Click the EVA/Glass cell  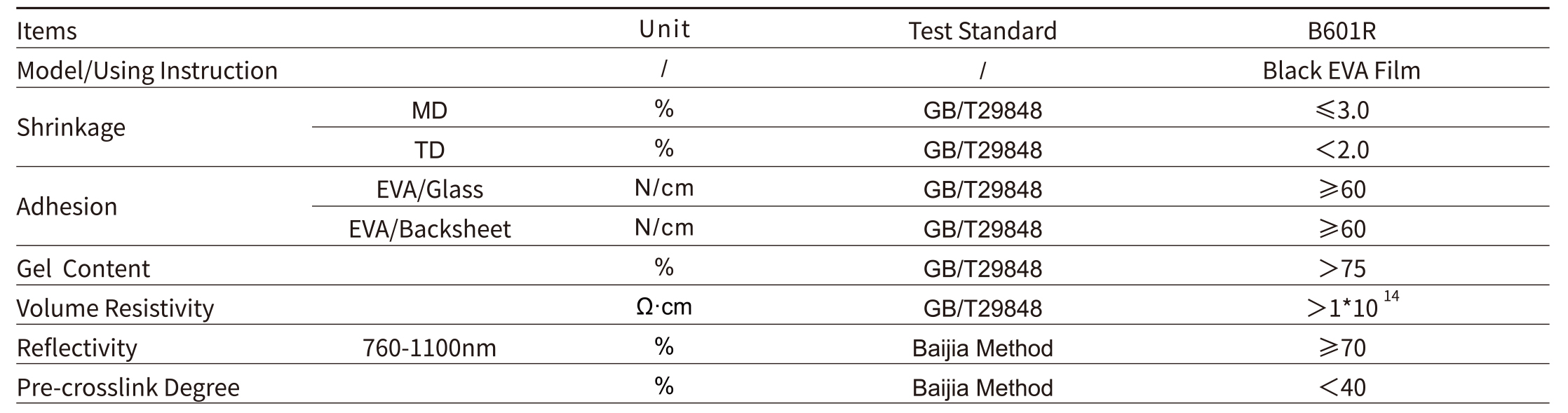point(429,189)
